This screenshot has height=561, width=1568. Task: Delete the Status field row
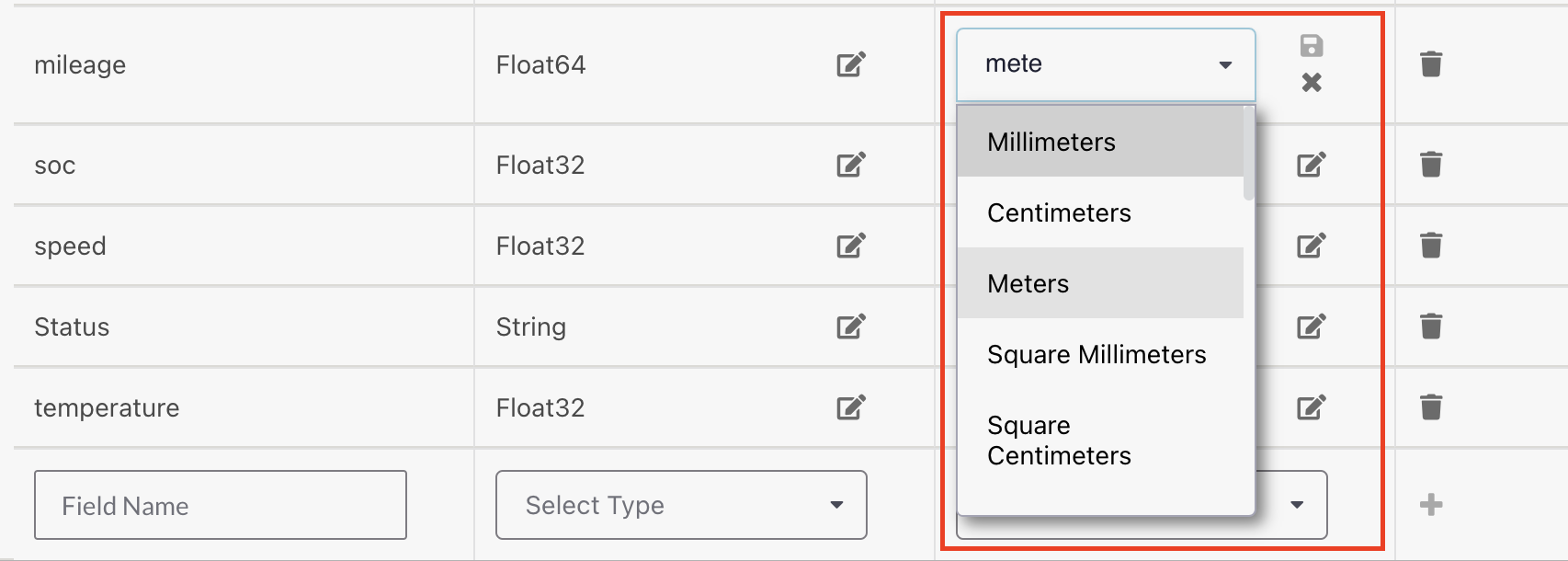[1431, 326]
